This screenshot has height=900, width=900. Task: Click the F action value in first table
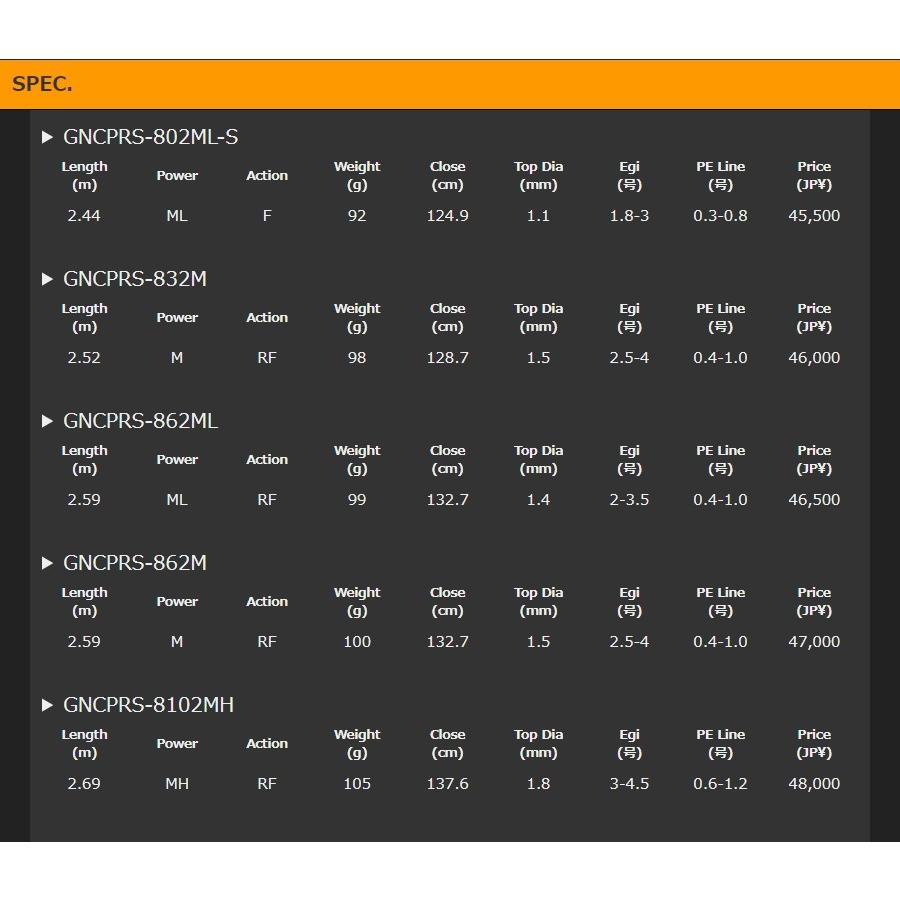click(x=267, y=216)
